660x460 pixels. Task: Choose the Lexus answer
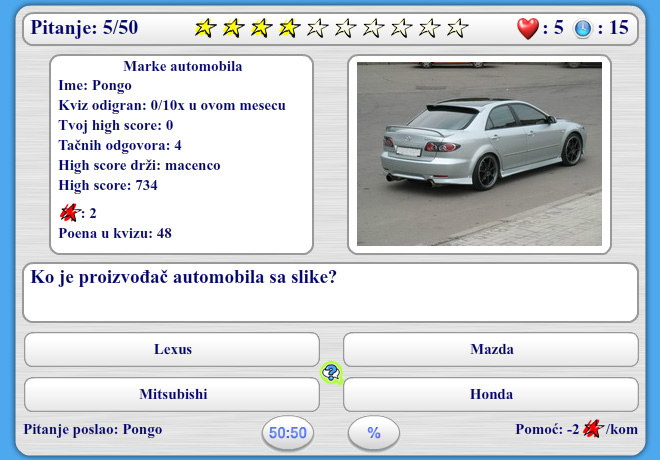(x=172, y=349)
